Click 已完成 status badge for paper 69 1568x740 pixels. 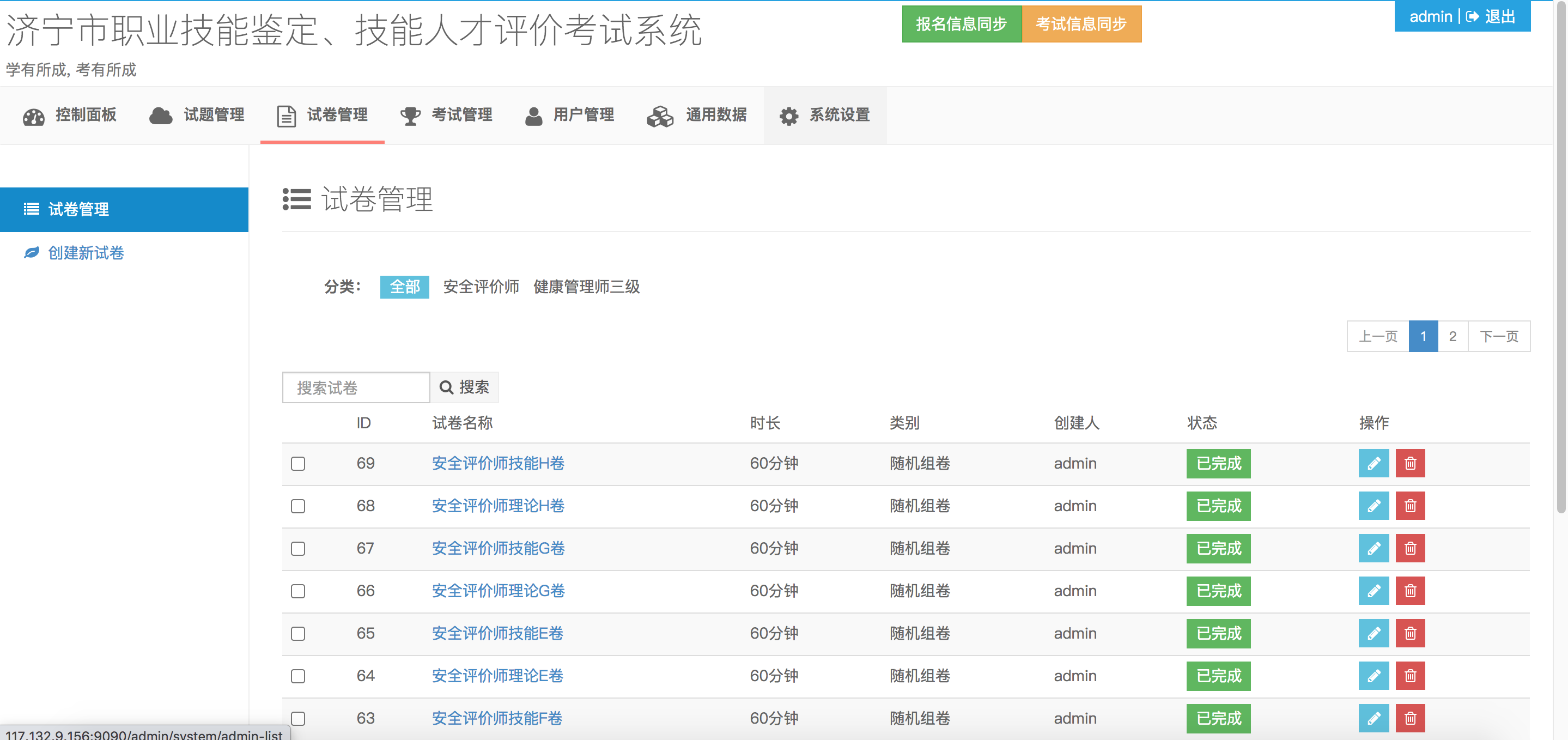pos(1219,464)
